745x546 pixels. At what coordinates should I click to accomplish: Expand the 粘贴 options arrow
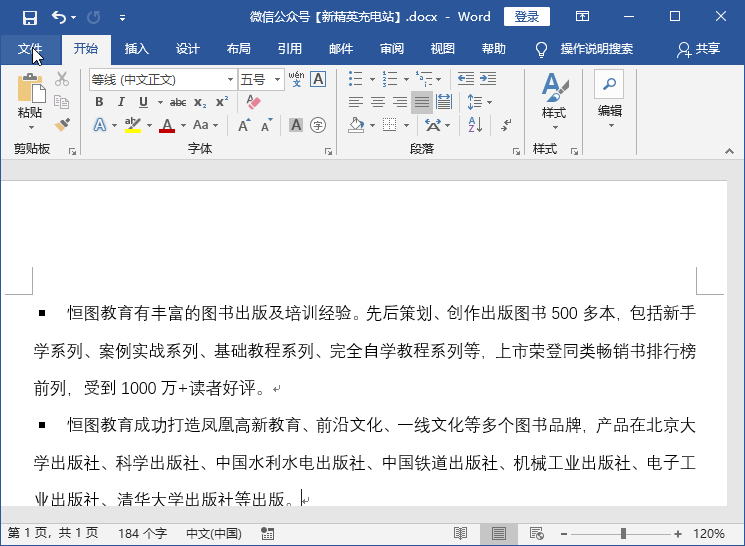pos(31,127)
